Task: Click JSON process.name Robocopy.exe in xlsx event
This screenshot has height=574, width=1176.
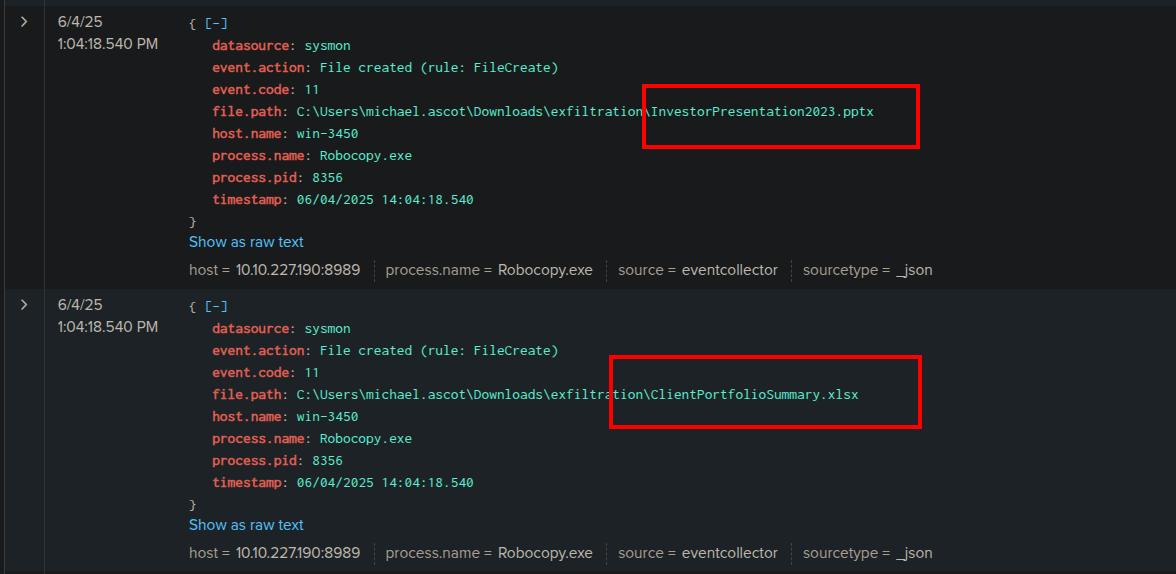Action: pos(365,439)
